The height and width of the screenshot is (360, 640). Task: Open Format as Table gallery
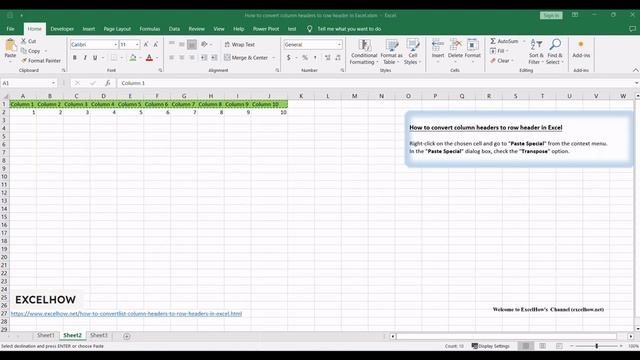tap(391, 52)
